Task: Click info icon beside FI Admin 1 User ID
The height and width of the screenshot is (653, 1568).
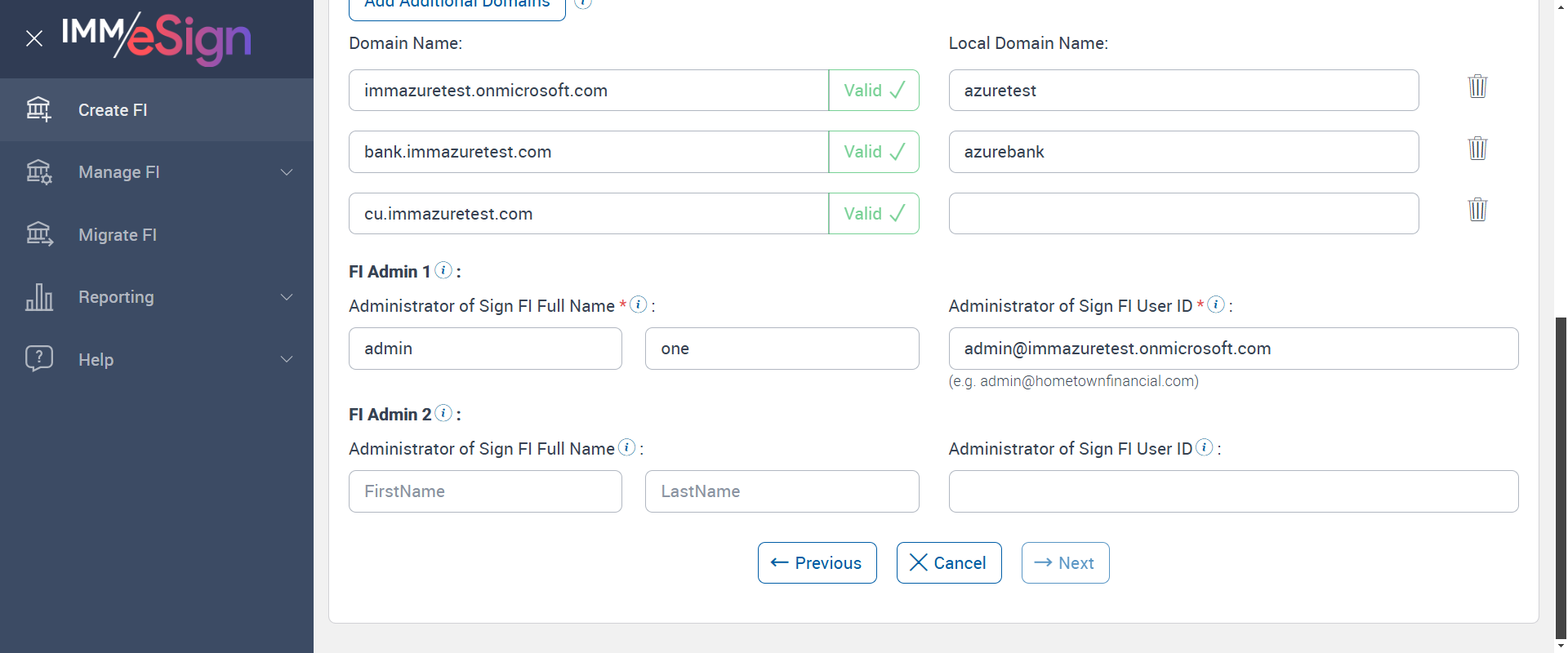Action: (x=1216, y=304)
